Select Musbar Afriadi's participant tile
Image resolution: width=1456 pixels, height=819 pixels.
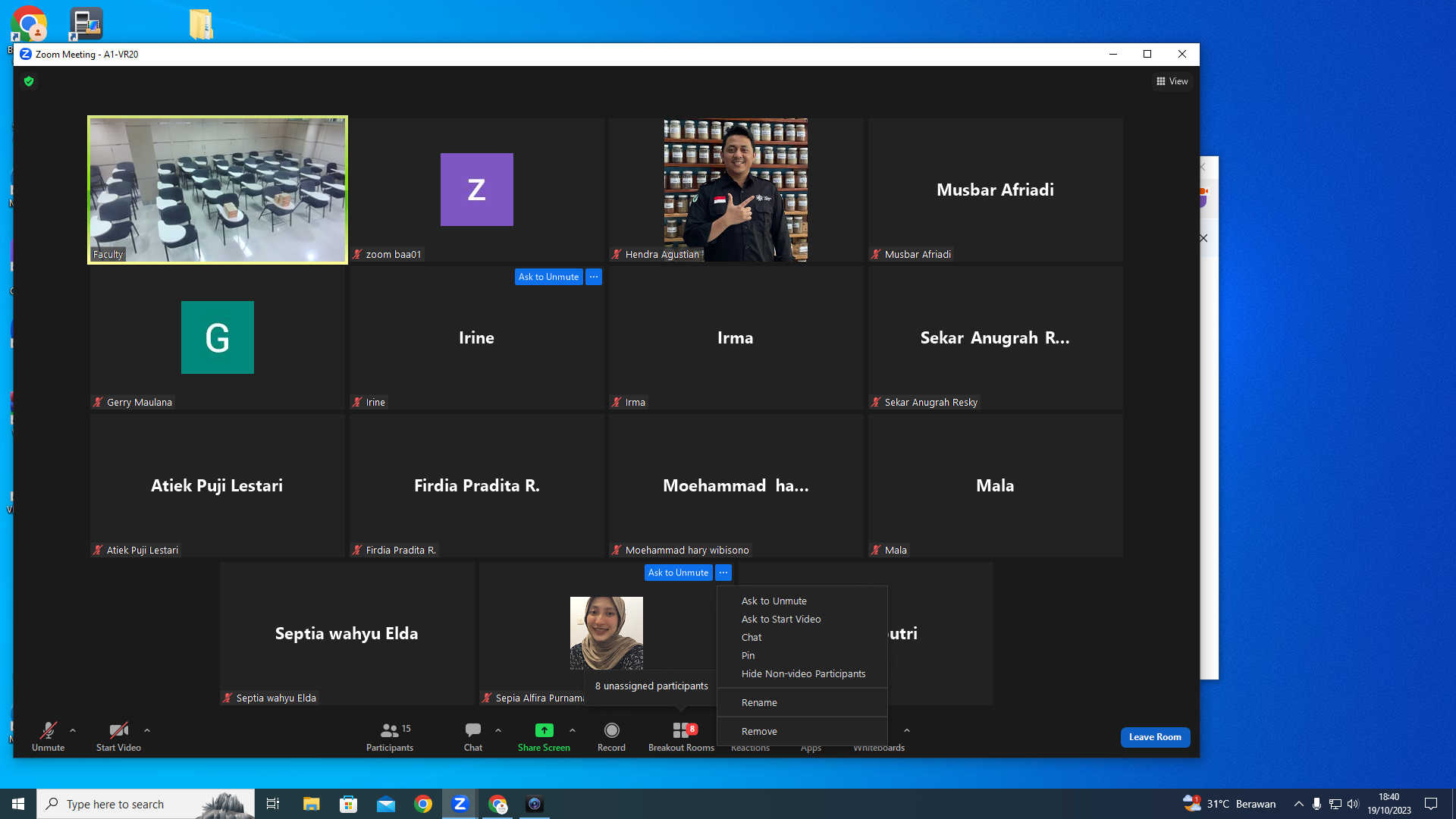[995, 190]
